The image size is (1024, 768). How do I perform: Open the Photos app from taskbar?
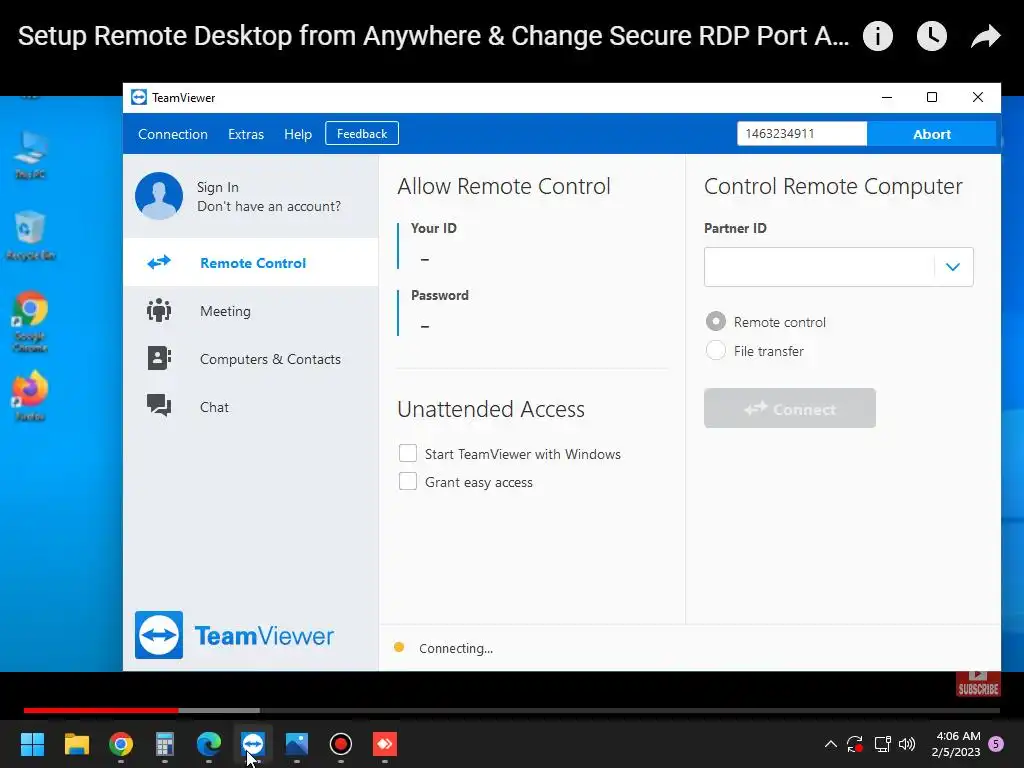(x=296, y=744)
